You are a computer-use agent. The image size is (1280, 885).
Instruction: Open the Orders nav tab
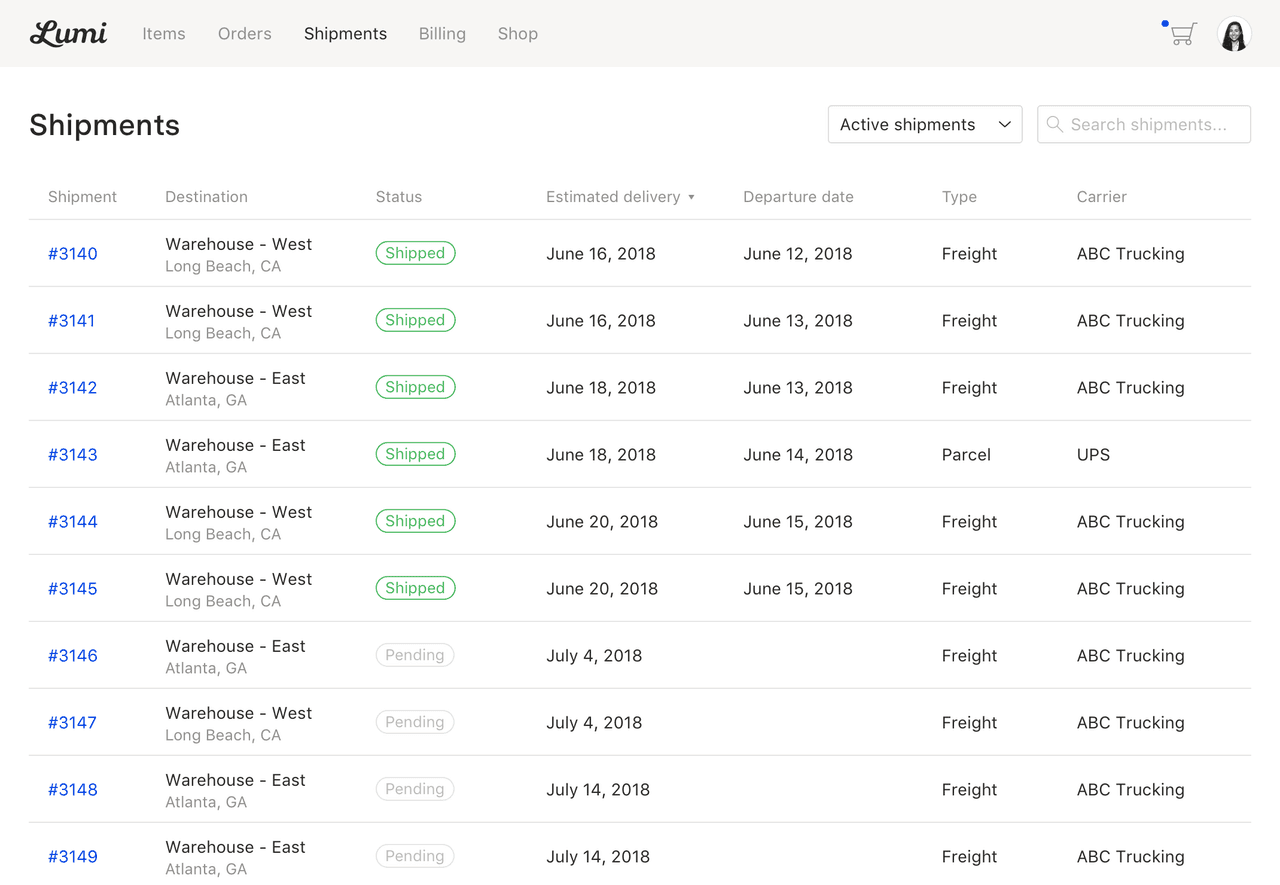(x=244, y=34)
